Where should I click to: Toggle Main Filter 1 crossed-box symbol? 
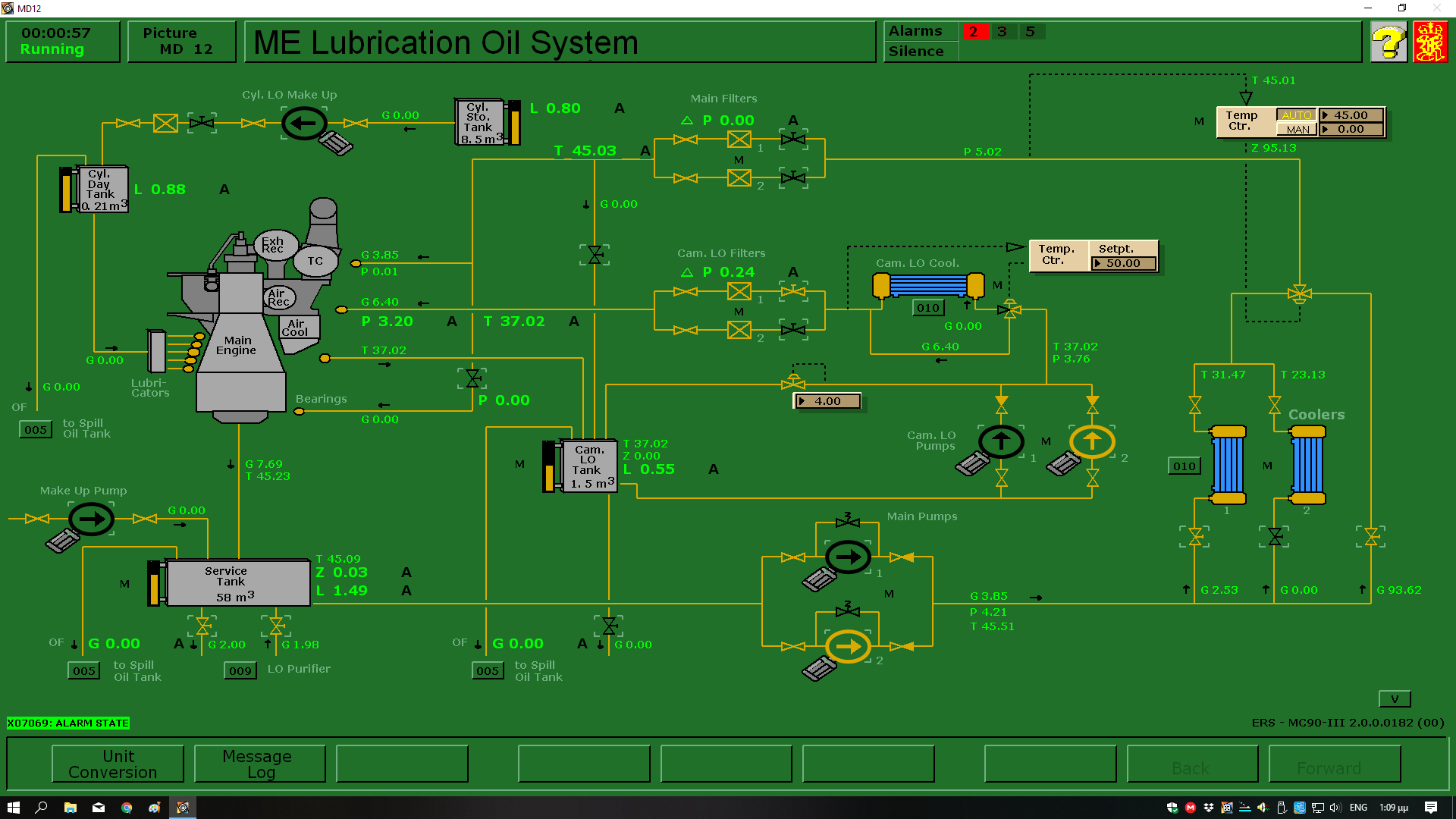tap(739, 140)
